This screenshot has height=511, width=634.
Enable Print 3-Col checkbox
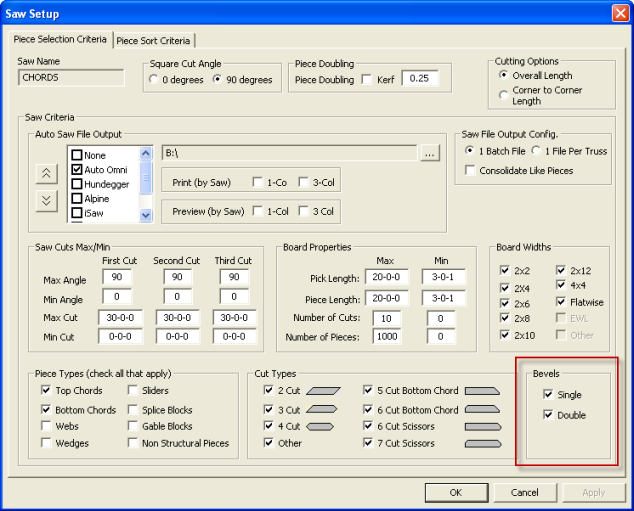coord(303,182)
